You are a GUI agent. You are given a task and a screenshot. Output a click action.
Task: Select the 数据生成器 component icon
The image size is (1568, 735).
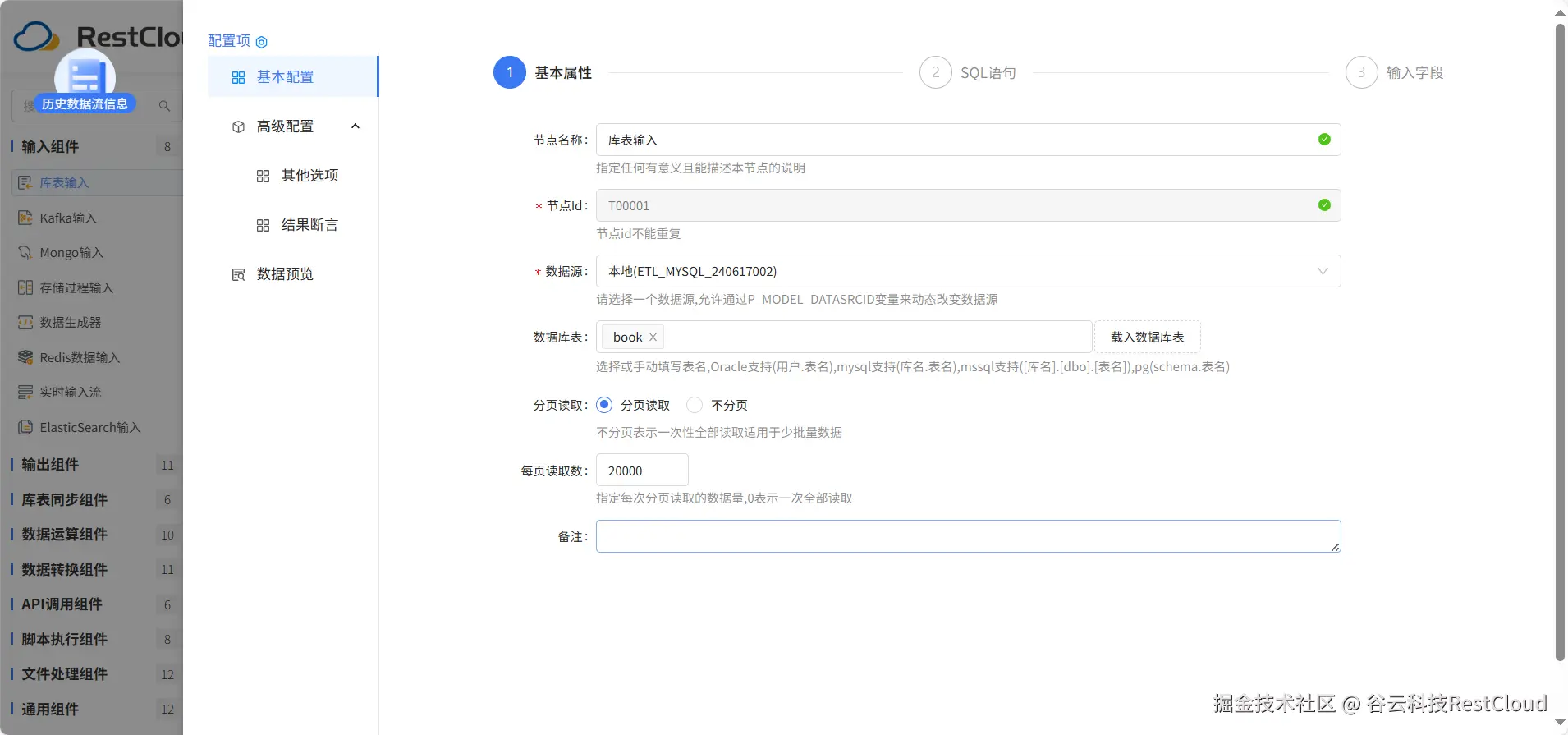tap(25, 322)
